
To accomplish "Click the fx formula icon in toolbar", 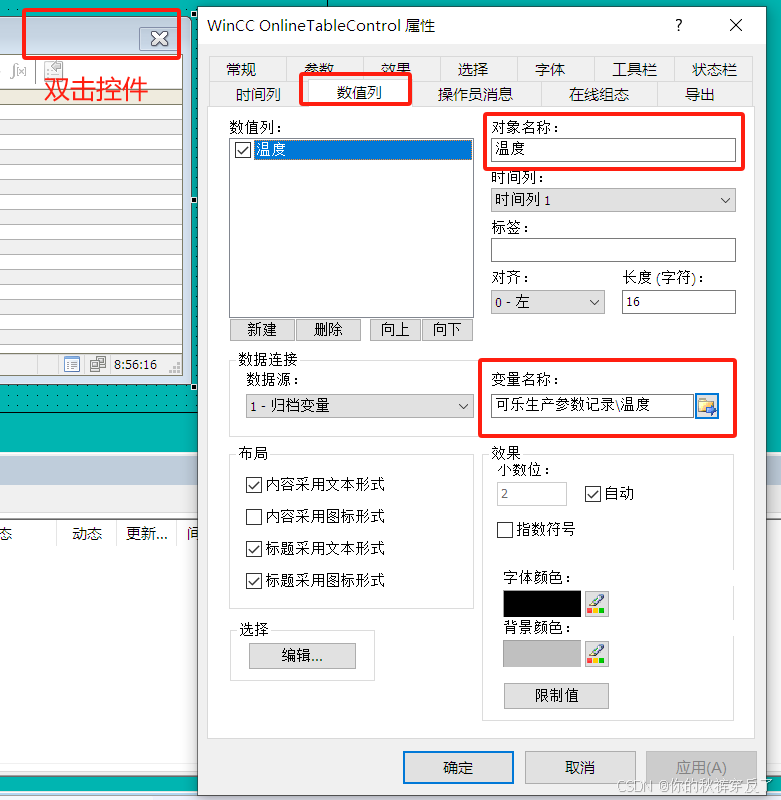I will 18,71.
